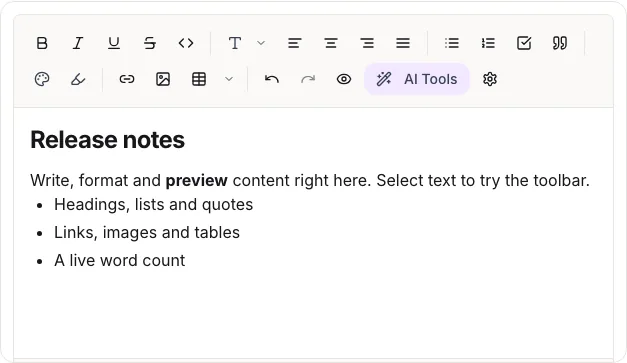Align text to the left
627x363 pixels.
coord(295,43)
